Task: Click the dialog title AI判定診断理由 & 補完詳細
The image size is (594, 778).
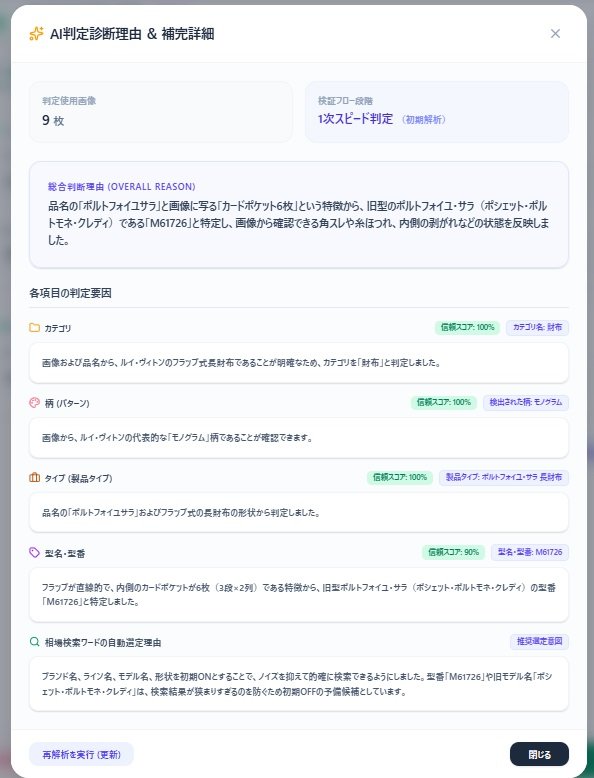Action: click(x=132, y=34)
